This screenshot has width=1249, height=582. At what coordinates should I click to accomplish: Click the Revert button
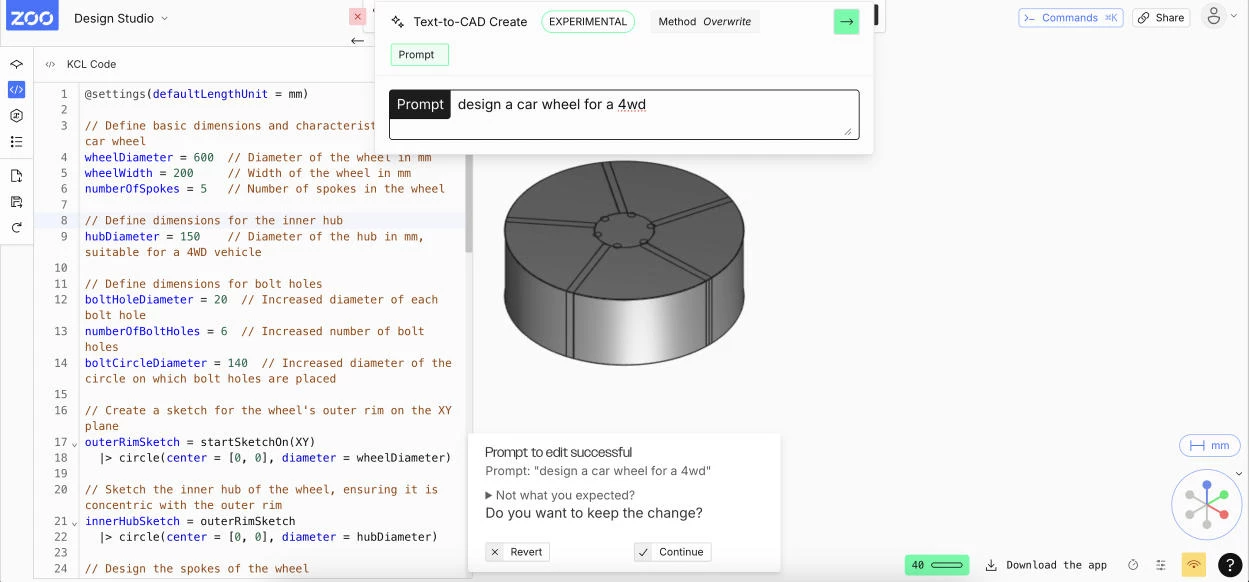(x=517, y=552)
